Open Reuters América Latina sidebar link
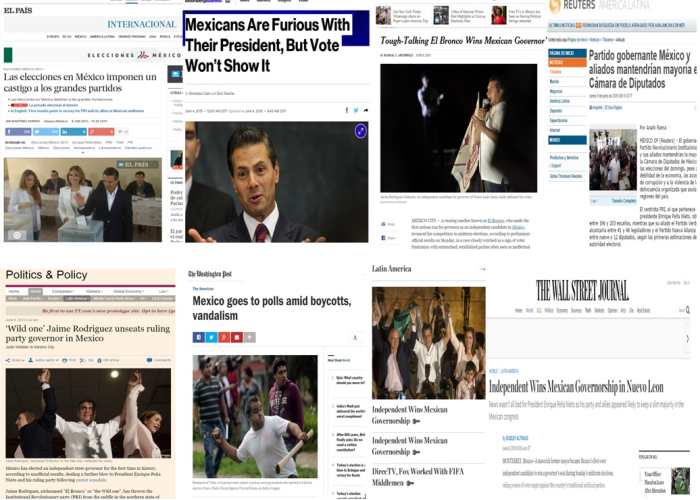Screen dimensions: 700x500 pos(559,101)
